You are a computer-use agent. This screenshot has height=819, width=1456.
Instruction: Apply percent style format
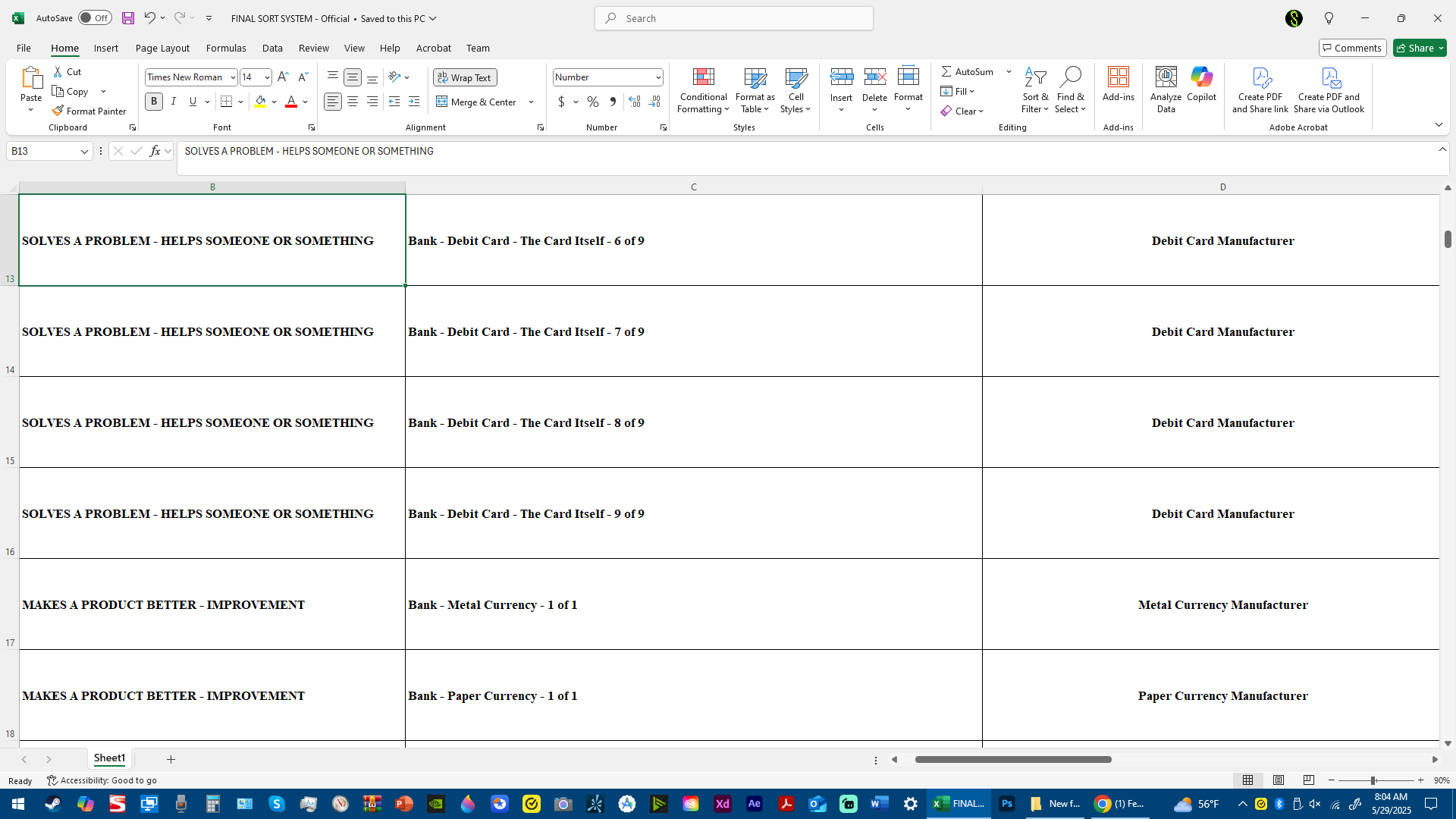(593, 102)
